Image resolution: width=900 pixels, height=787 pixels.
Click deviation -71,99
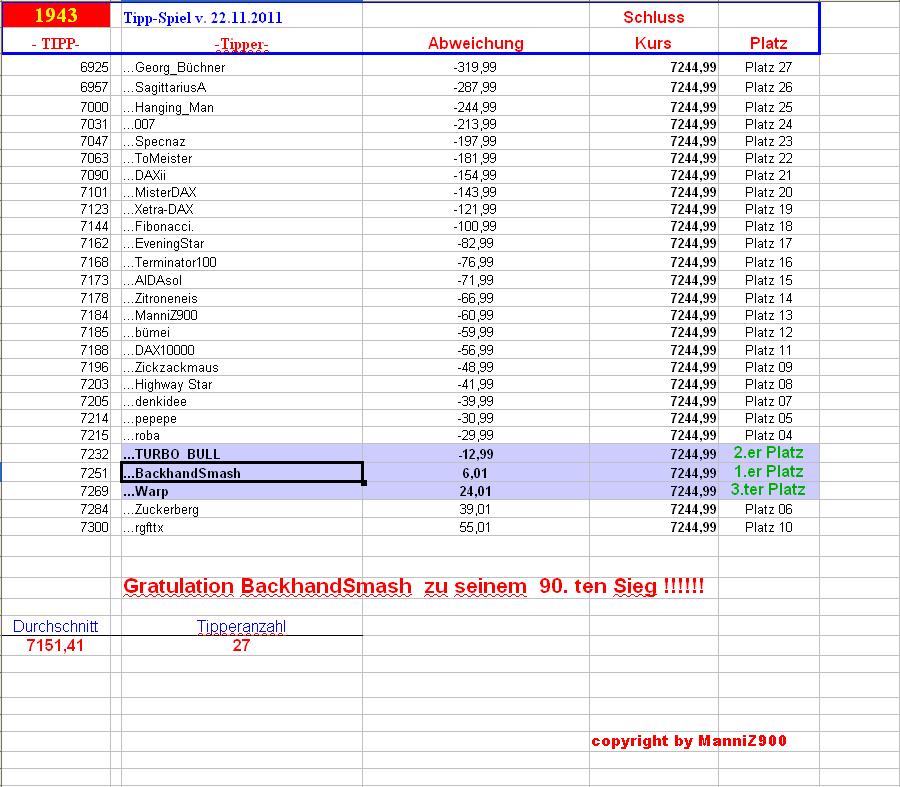point(475,281)
